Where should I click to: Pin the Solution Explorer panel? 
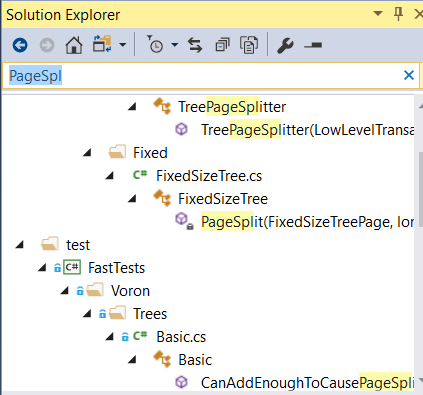click(x=398, y=14)
